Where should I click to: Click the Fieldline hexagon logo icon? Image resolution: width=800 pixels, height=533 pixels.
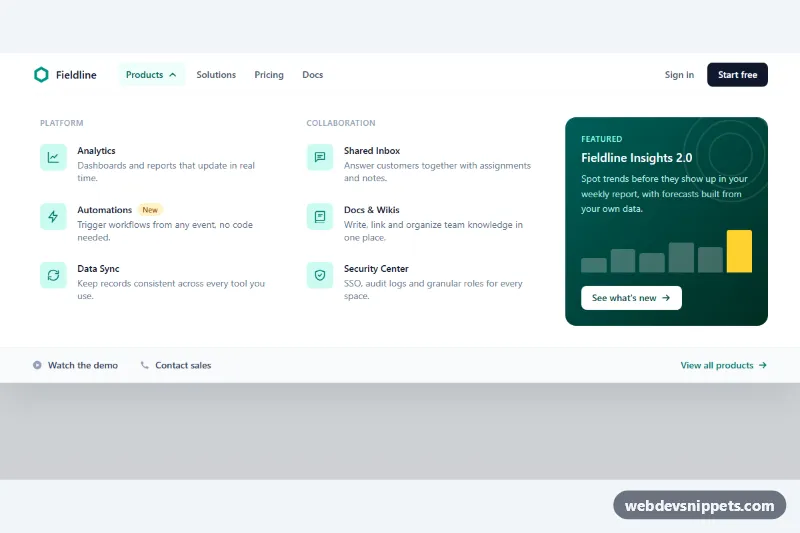(x=41, y=75)
